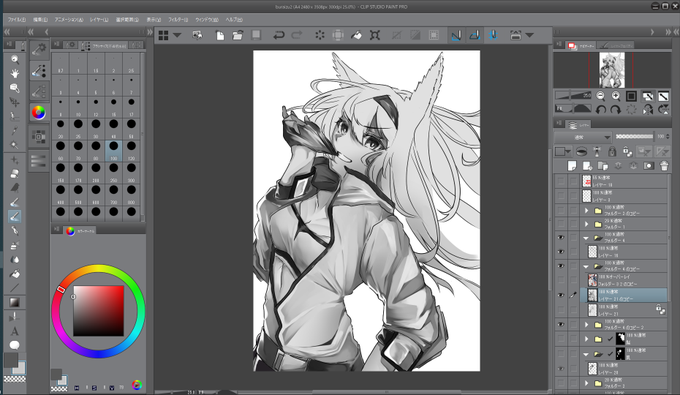680x395 pixels.
Task: Open the ファイル(F) File menu
Action: click(16, 20)
